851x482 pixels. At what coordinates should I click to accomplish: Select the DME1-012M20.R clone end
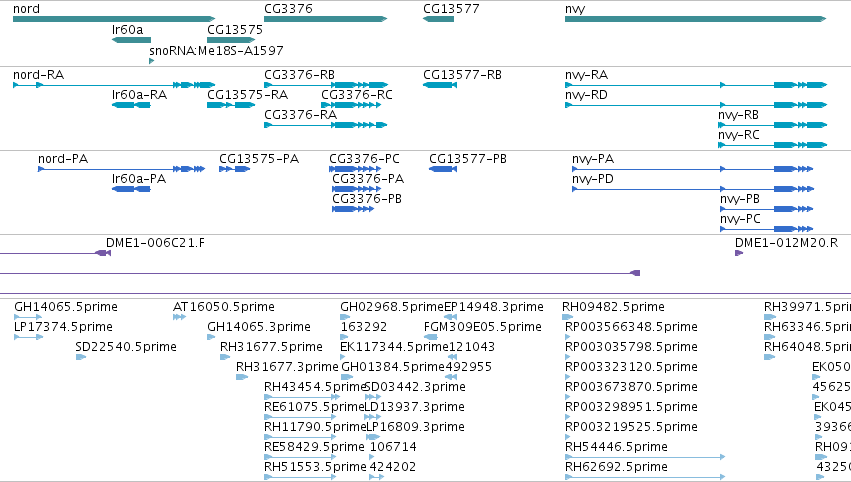coord(739,253)
